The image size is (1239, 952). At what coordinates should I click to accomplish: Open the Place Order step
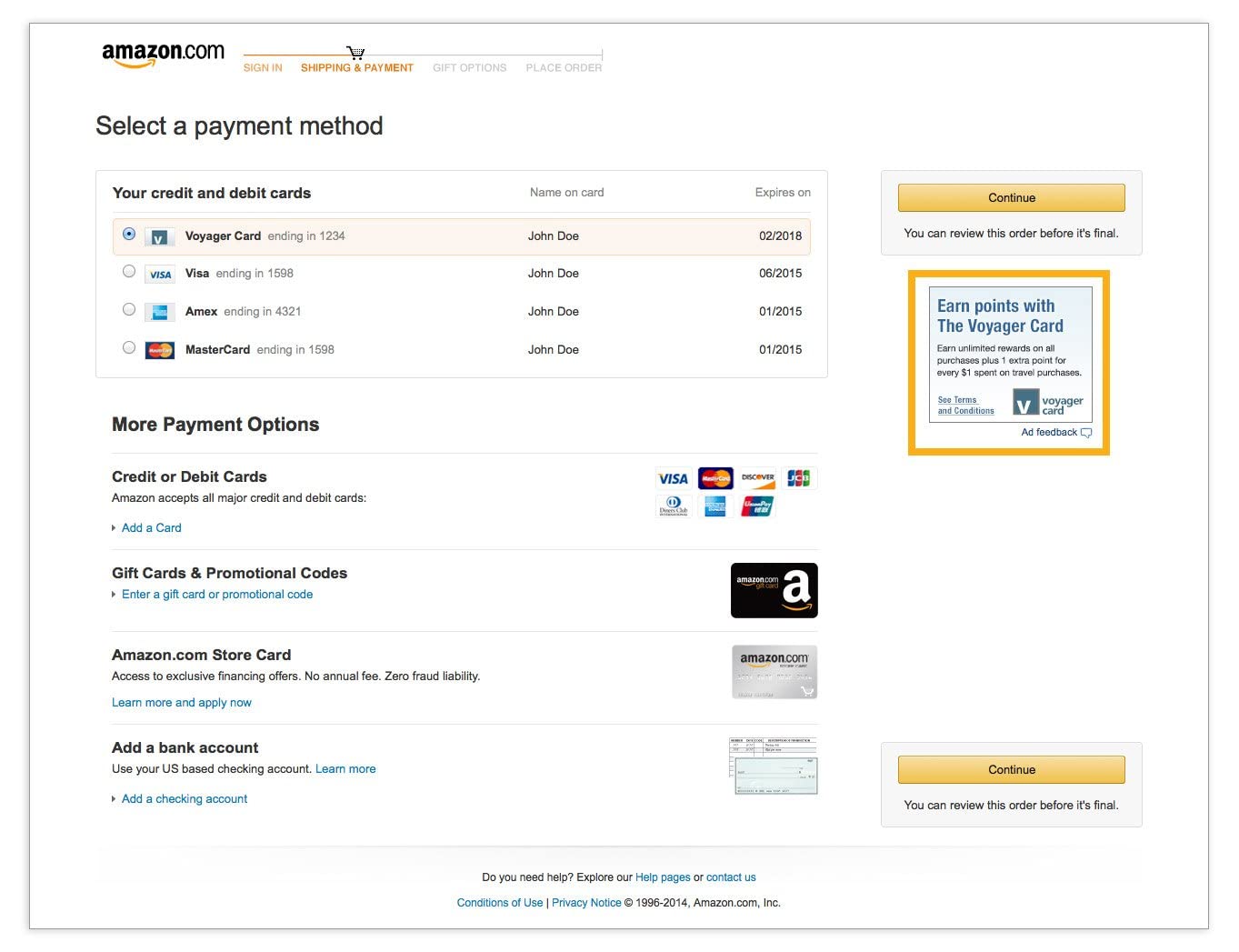(x=564, y=68)
